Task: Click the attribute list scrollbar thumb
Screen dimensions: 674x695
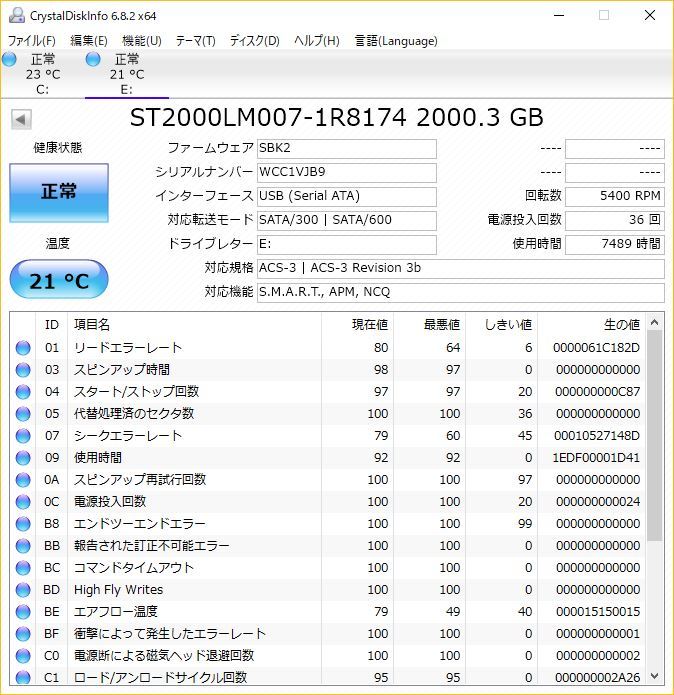Action: [x=655, y=436]
